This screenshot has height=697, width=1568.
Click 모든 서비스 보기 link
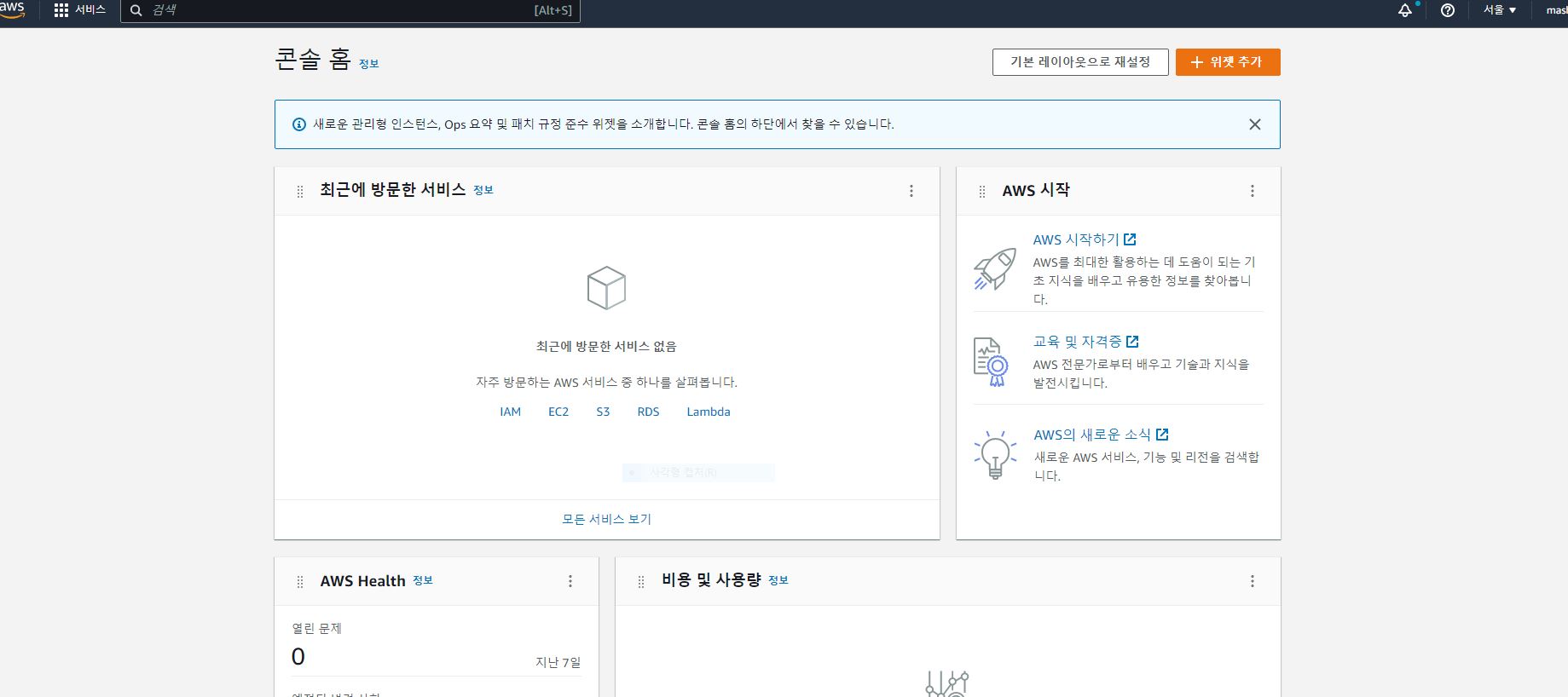606,519
